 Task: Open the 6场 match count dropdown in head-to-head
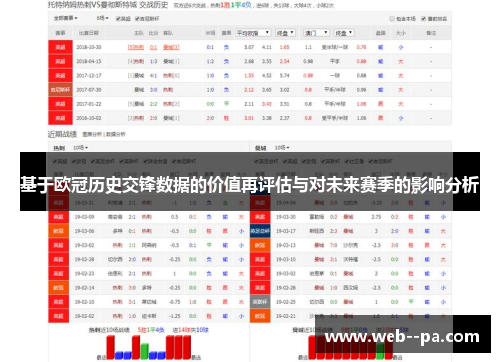pos(102,18)
